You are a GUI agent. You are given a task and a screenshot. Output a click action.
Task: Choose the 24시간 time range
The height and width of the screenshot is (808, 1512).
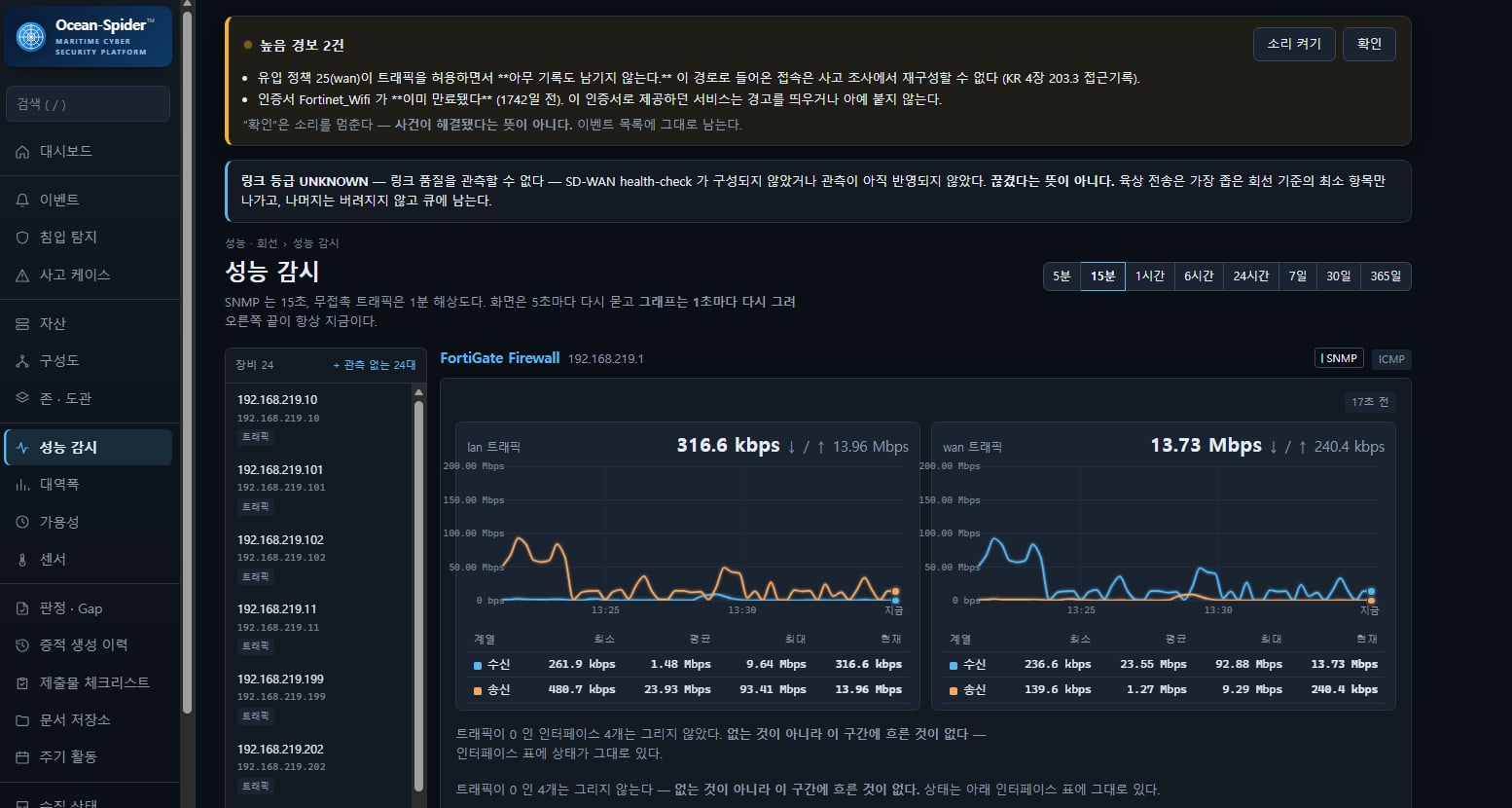coord(1250,276)
